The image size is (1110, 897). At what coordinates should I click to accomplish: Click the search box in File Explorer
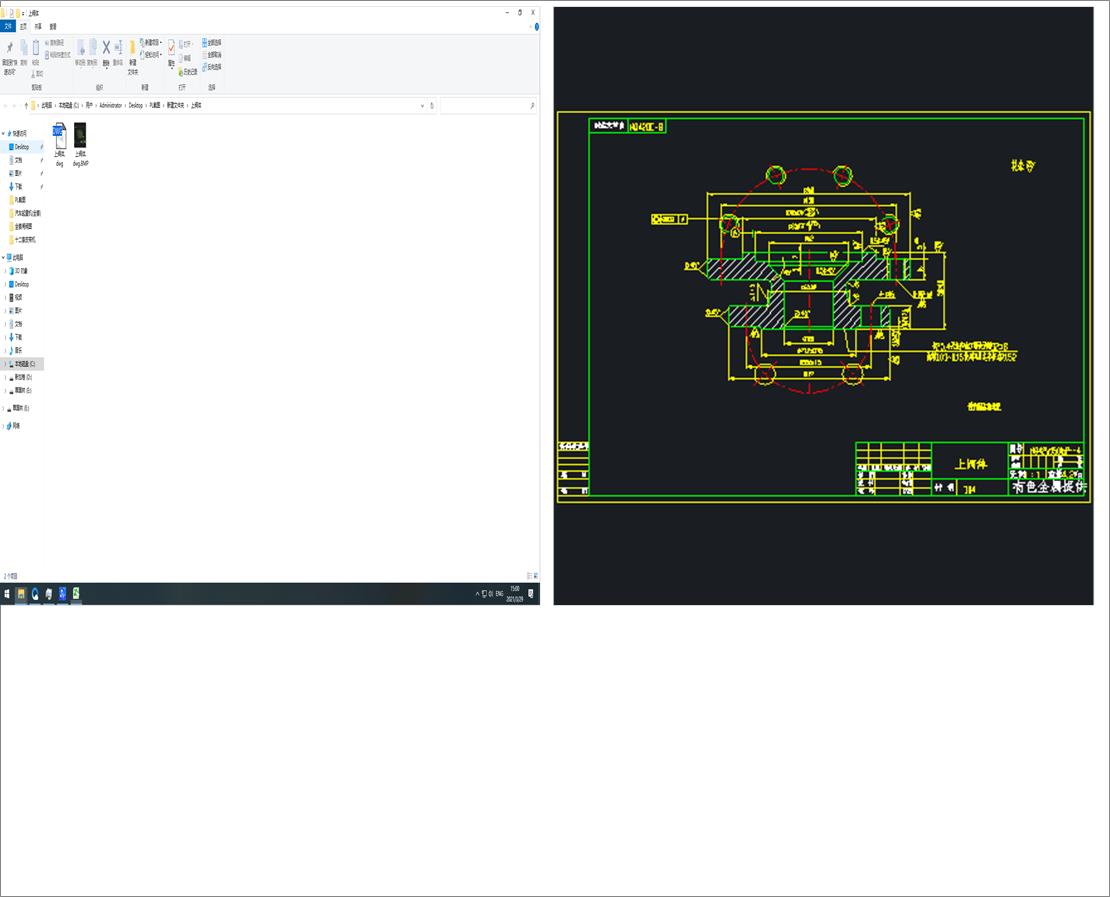pyautogui.click(x=488, y=105)
